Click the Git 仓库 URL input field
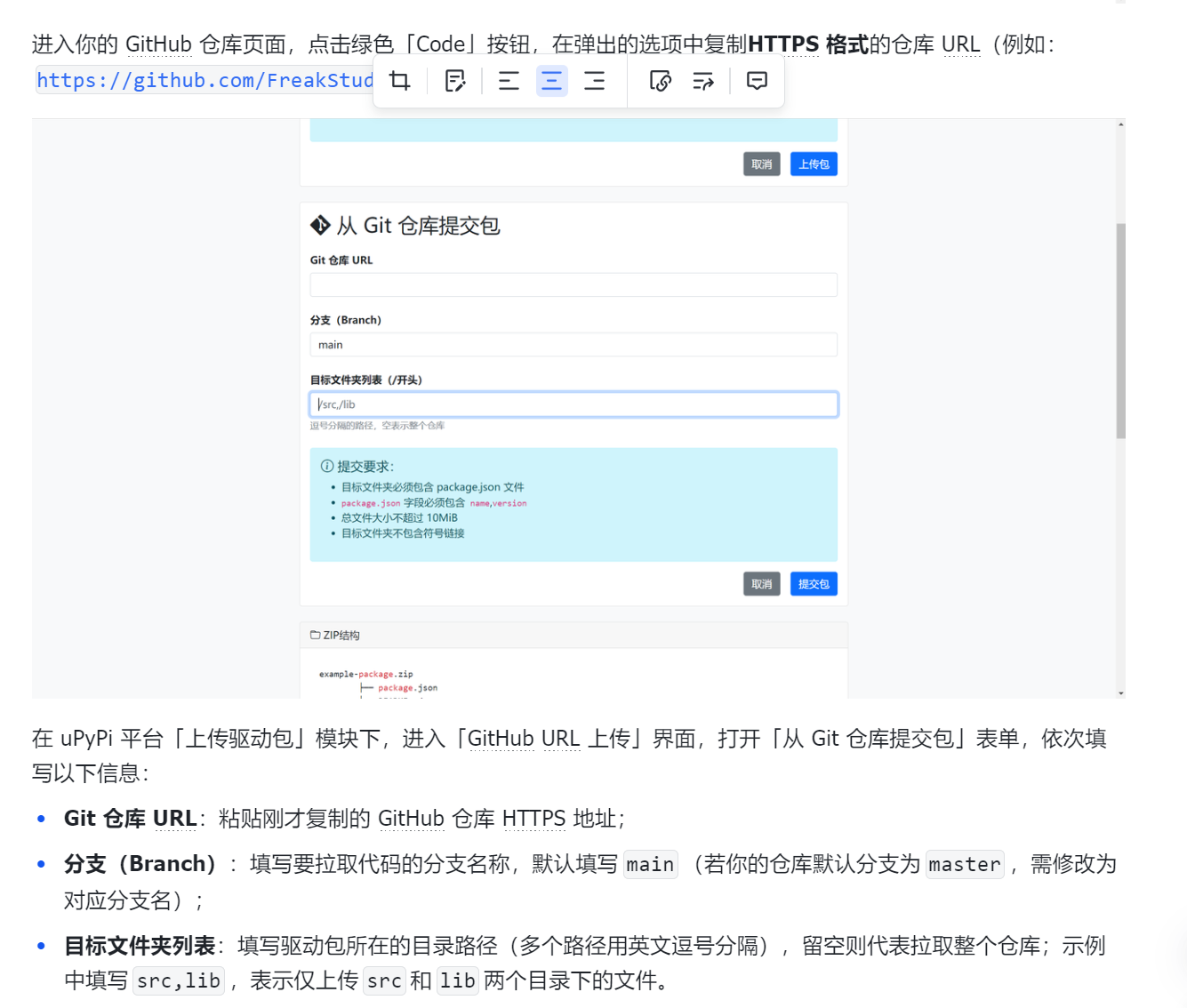The width and height of the screenshot is (1187, 1008). coord(573,285)
